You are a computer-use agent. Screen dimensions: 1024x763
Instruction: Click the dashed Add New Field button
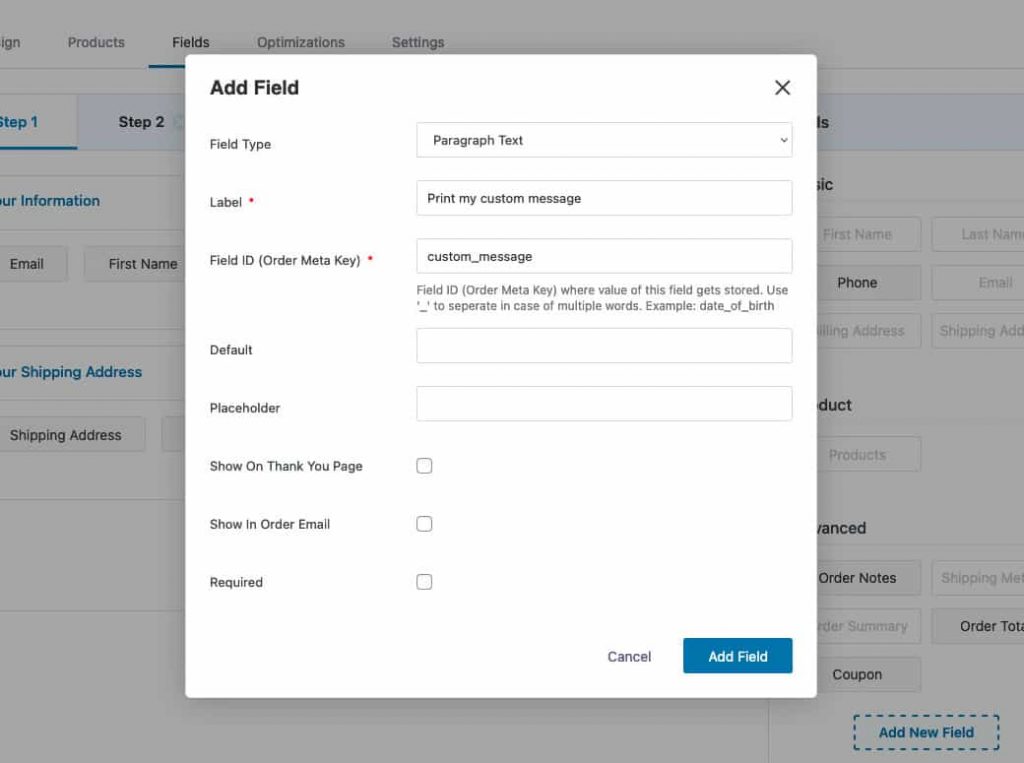coord(926,732)
